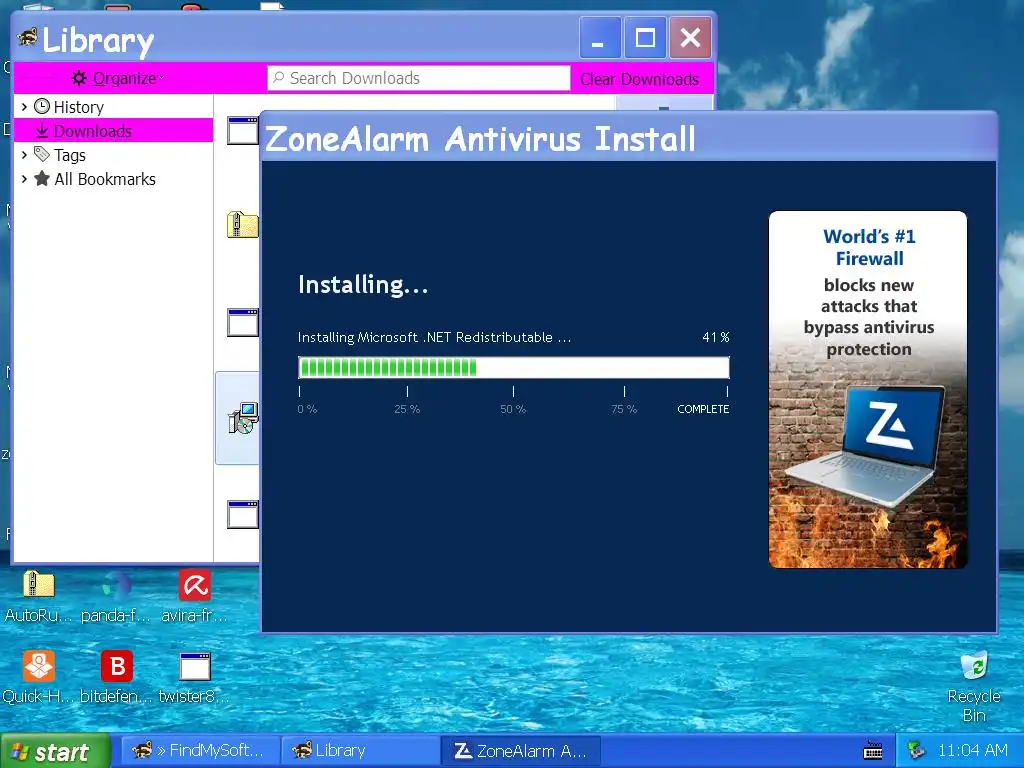Image resolution: width=1024 pixels, height=768 pixels.
Task: Click the zipped folder download icon in Library
Action: coord(242,225)
